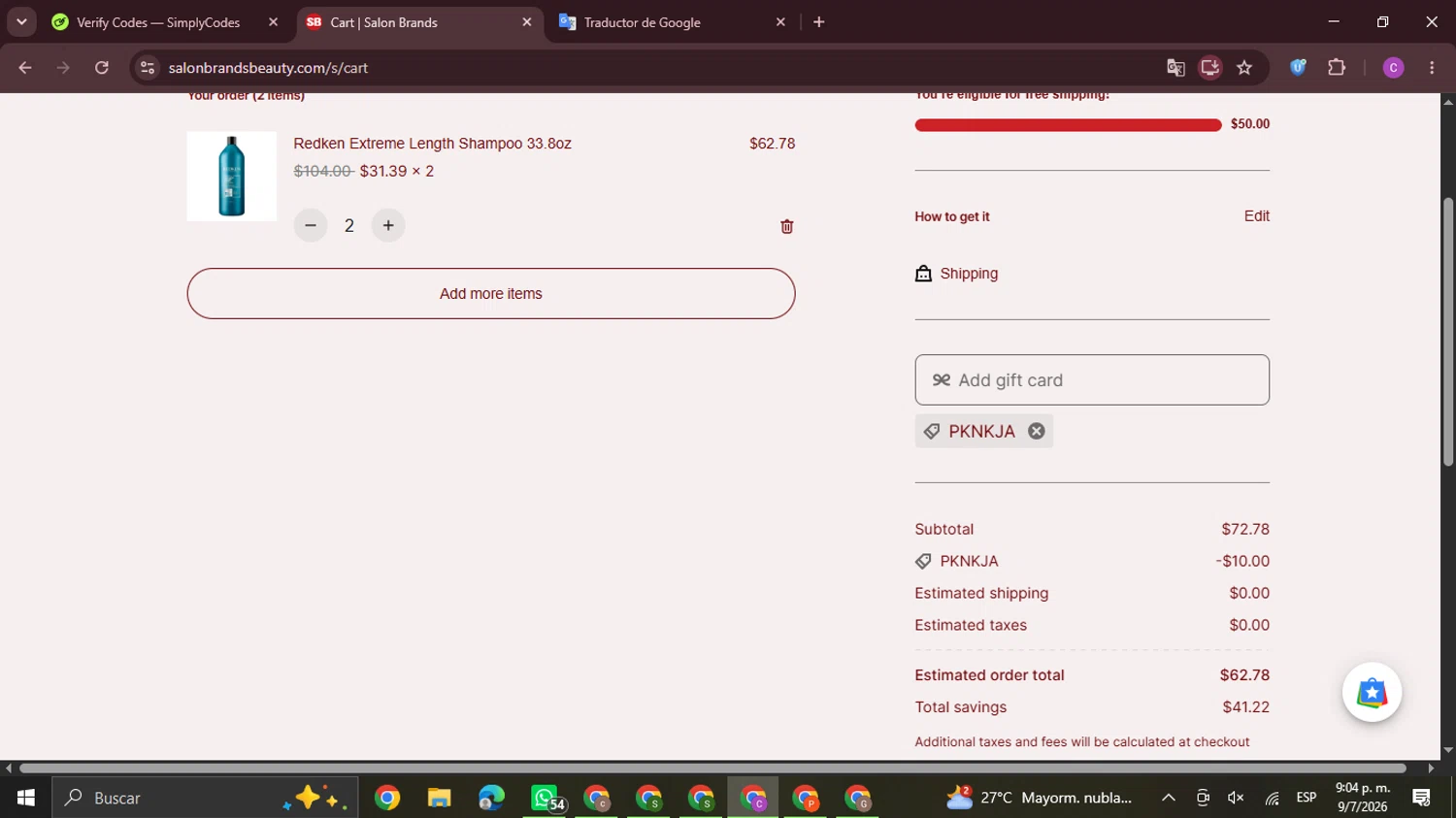Click the address bar URL

pyautogui.click(x=268, y=68)
